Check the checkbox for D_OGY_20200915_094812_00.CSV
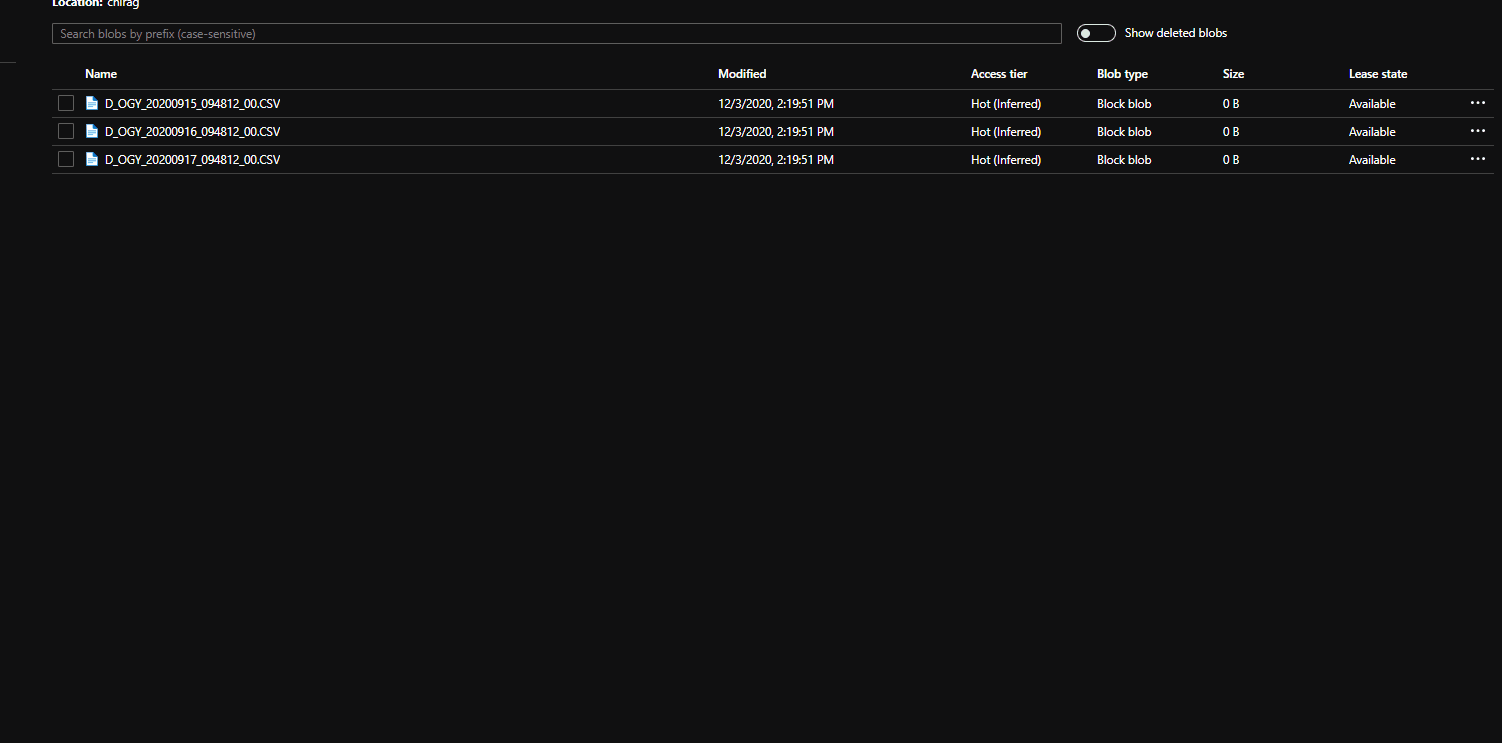 (65, 102)
